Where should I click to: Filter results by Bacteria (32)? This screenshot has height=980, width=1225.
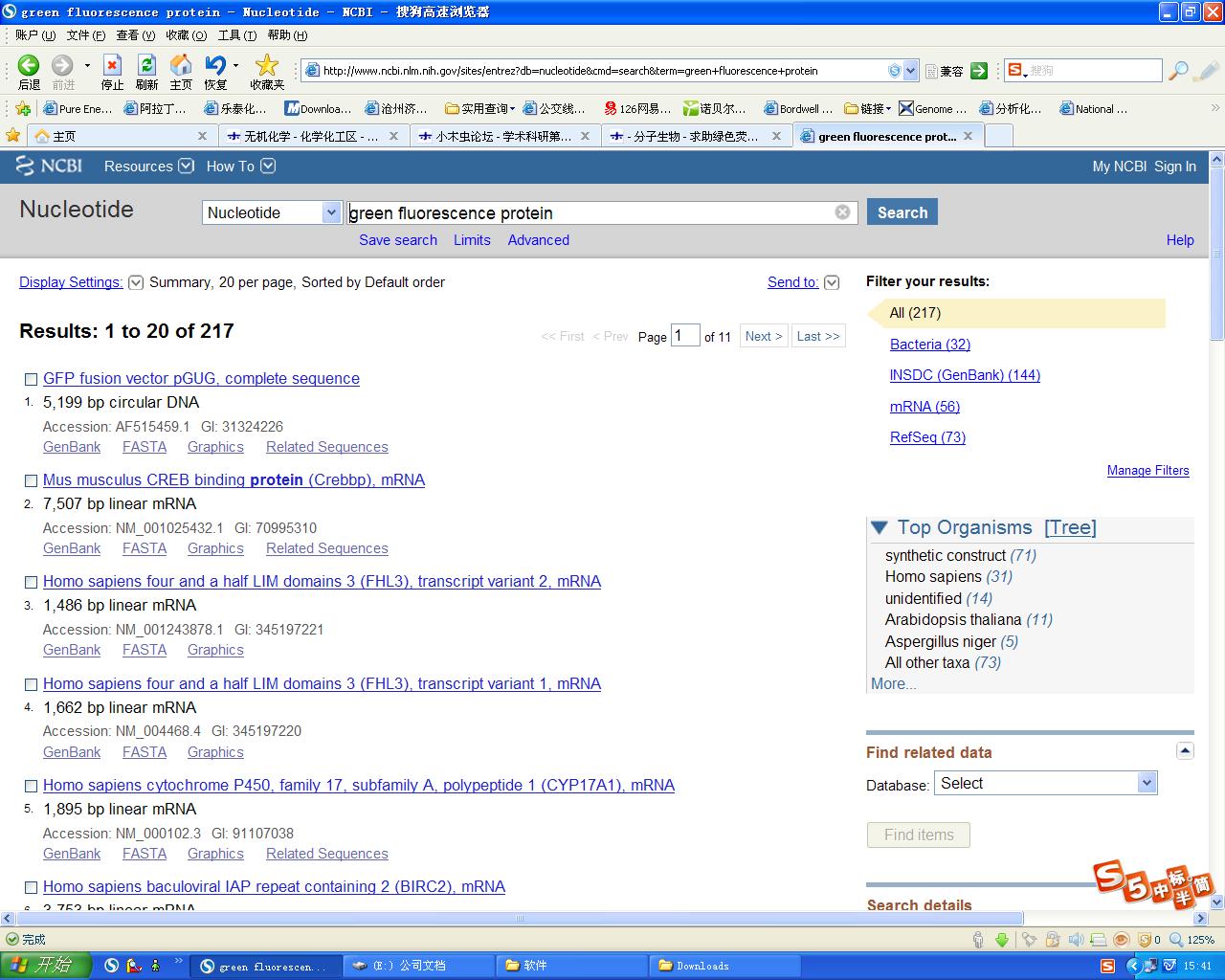tap(930, 345)
